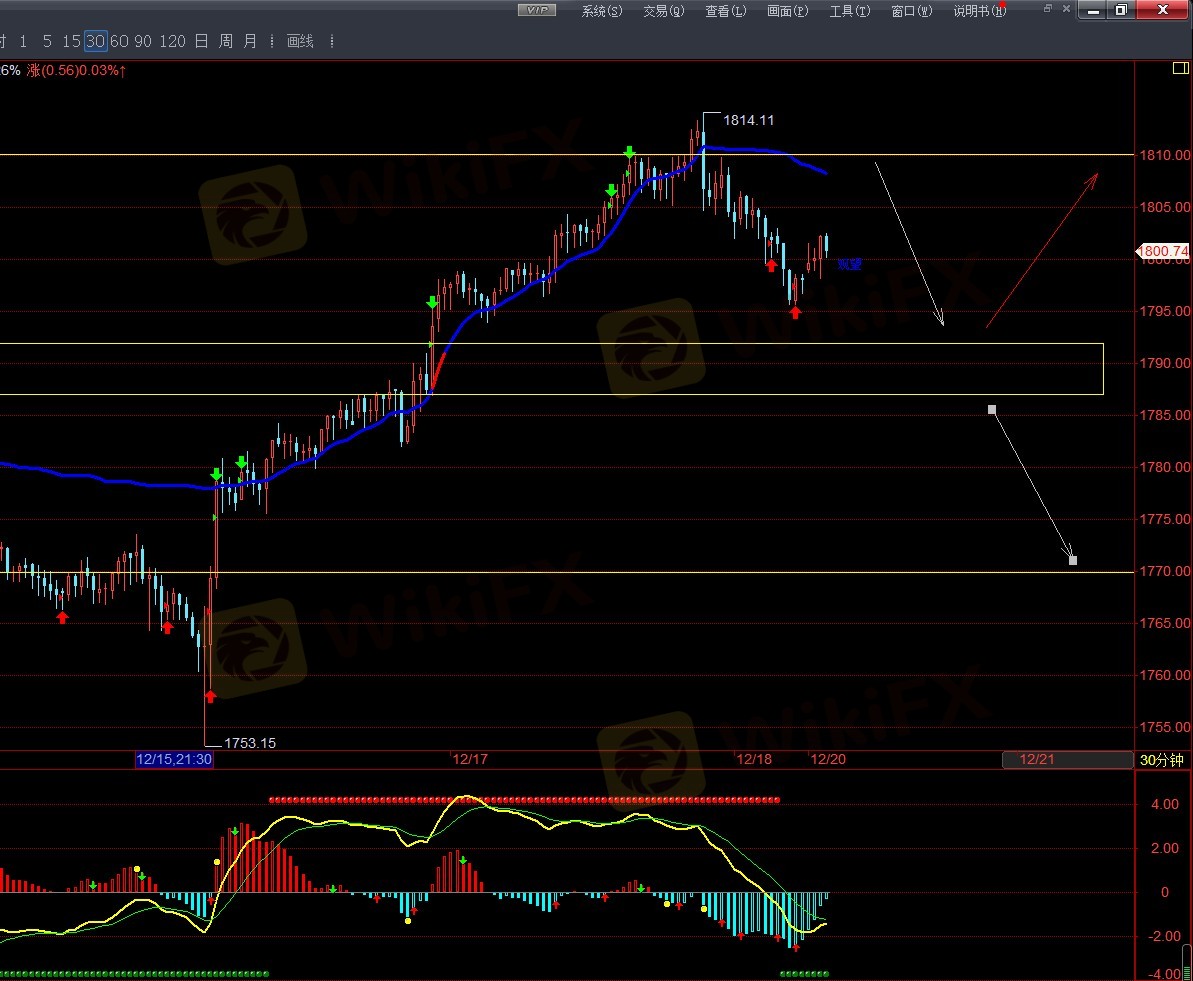Viewport: 1193px width, 981px height.
Task: Open the 系统(S) menu
Action: coord(601,11)
